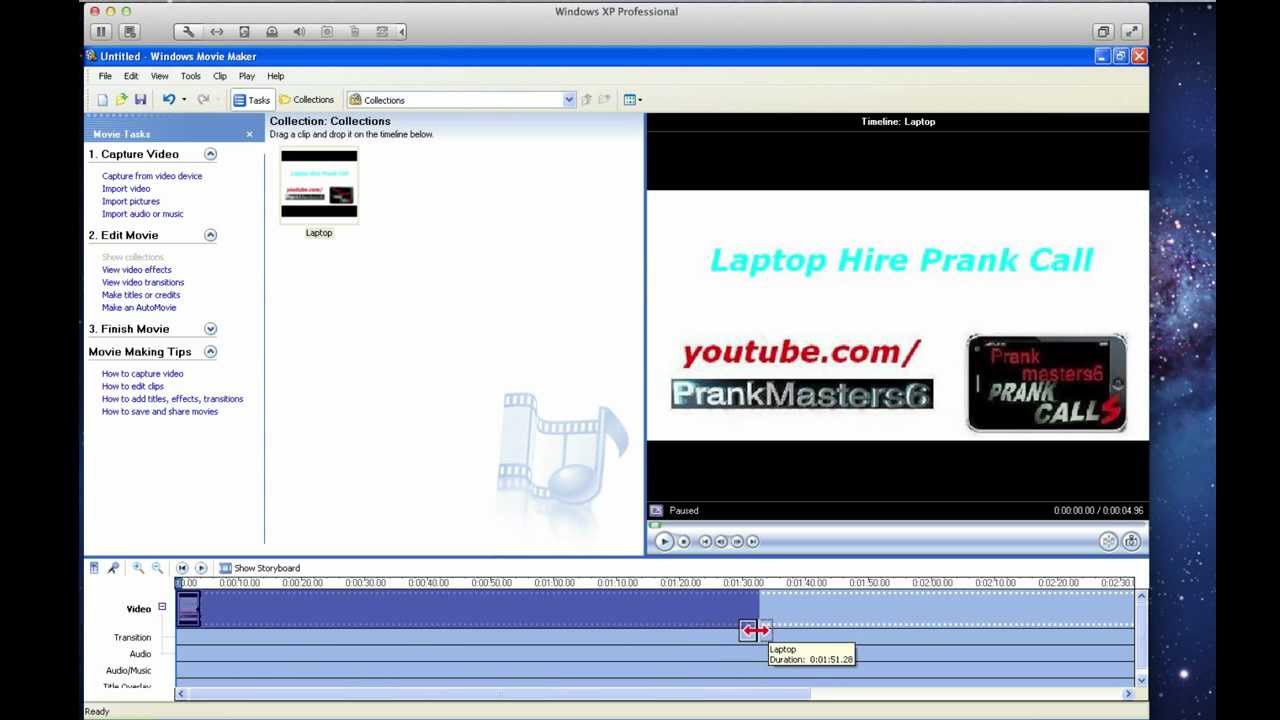Close the Movie Tasks pane
Viewport: 1280px width, 720px height.
(x=250, y=134)
